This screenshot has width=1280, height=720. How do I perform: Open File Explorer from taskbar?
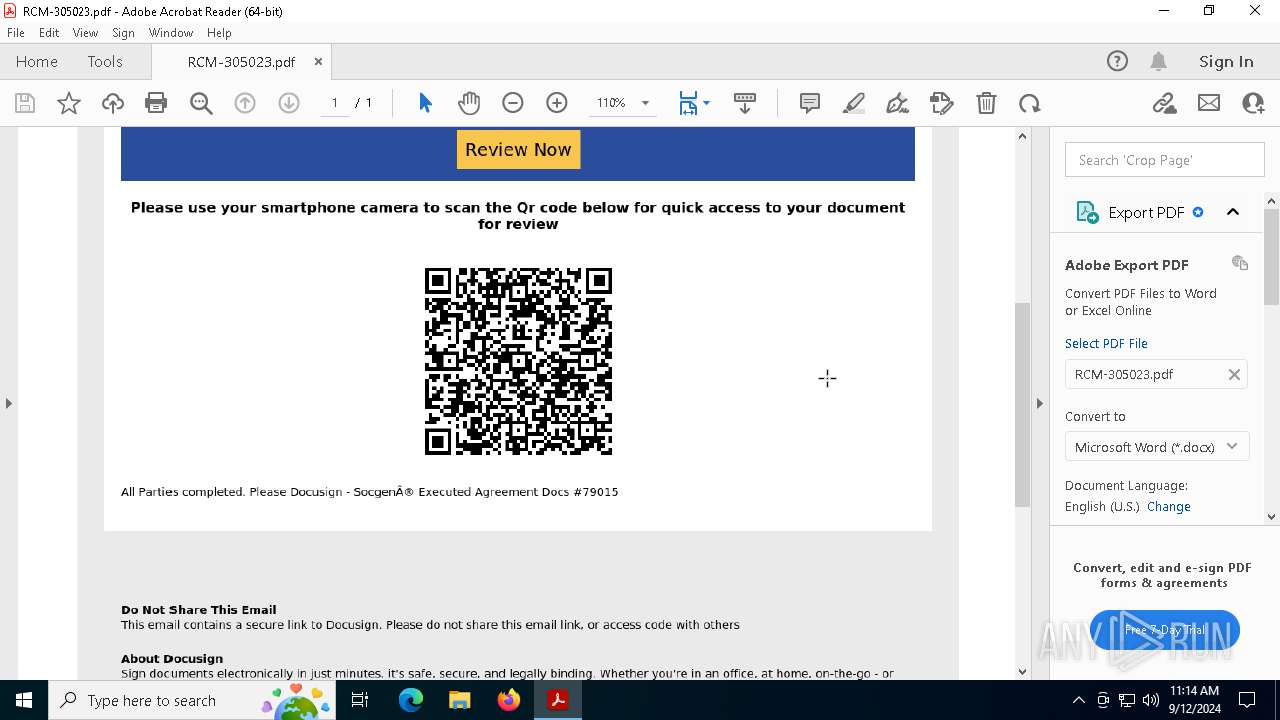pos(459,700)
